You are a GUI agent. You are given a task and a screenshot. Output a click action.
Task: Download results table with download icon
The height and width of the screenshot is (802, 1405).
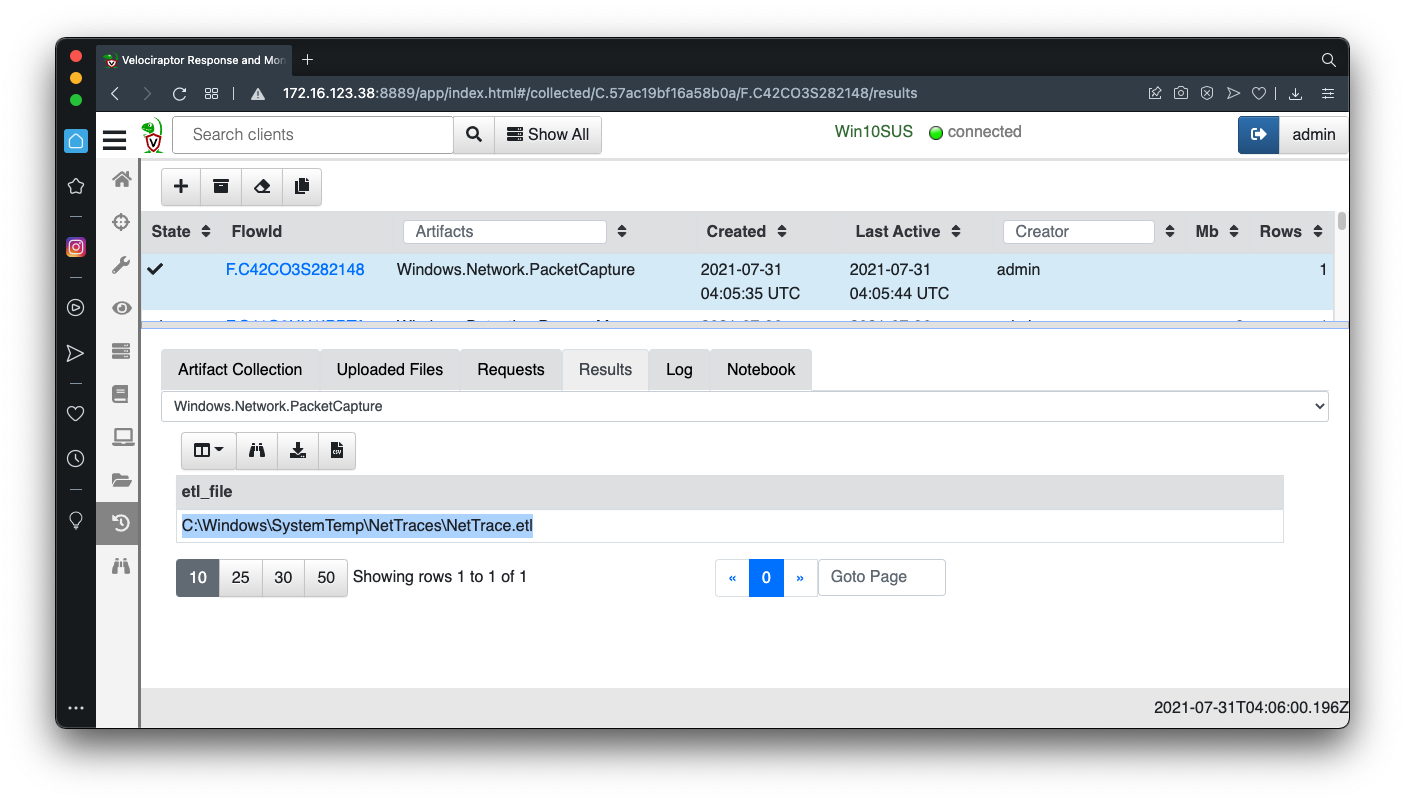(297, 451)
